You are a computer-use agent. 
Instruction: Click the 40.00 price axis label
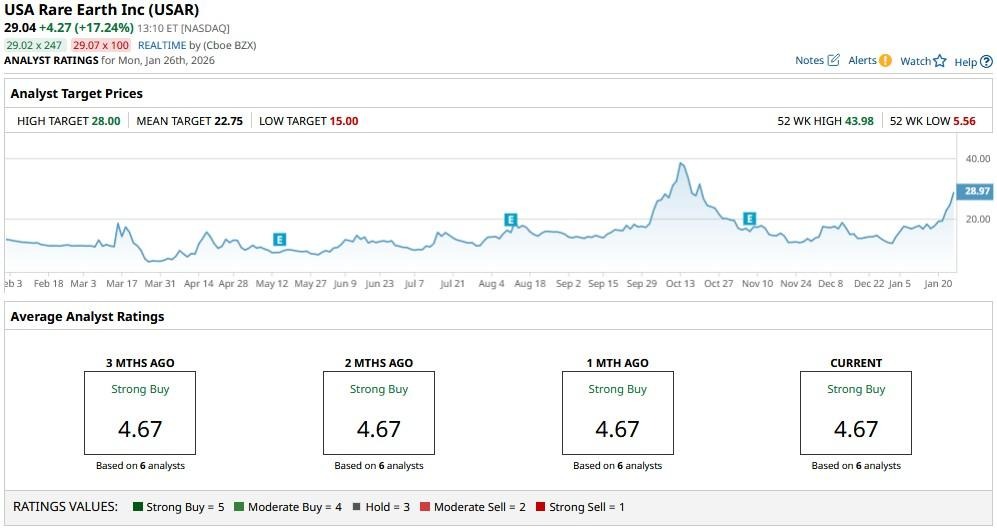pyautogui.click(x=978, y=158)
